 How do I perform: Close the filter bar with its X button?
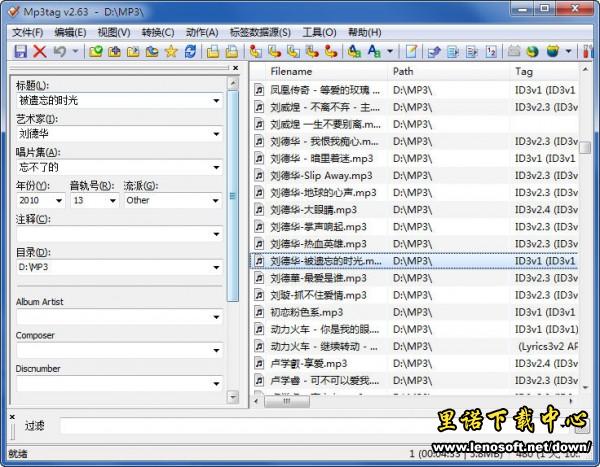click(x=12, y=417)
